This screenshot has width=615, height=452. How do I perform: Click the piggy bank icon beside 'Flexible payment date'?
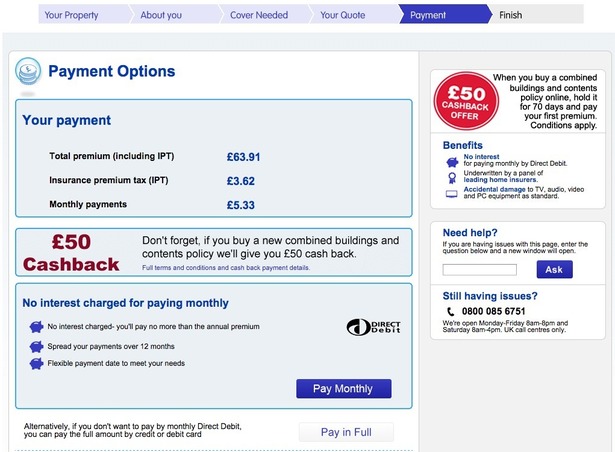point(36,363)
